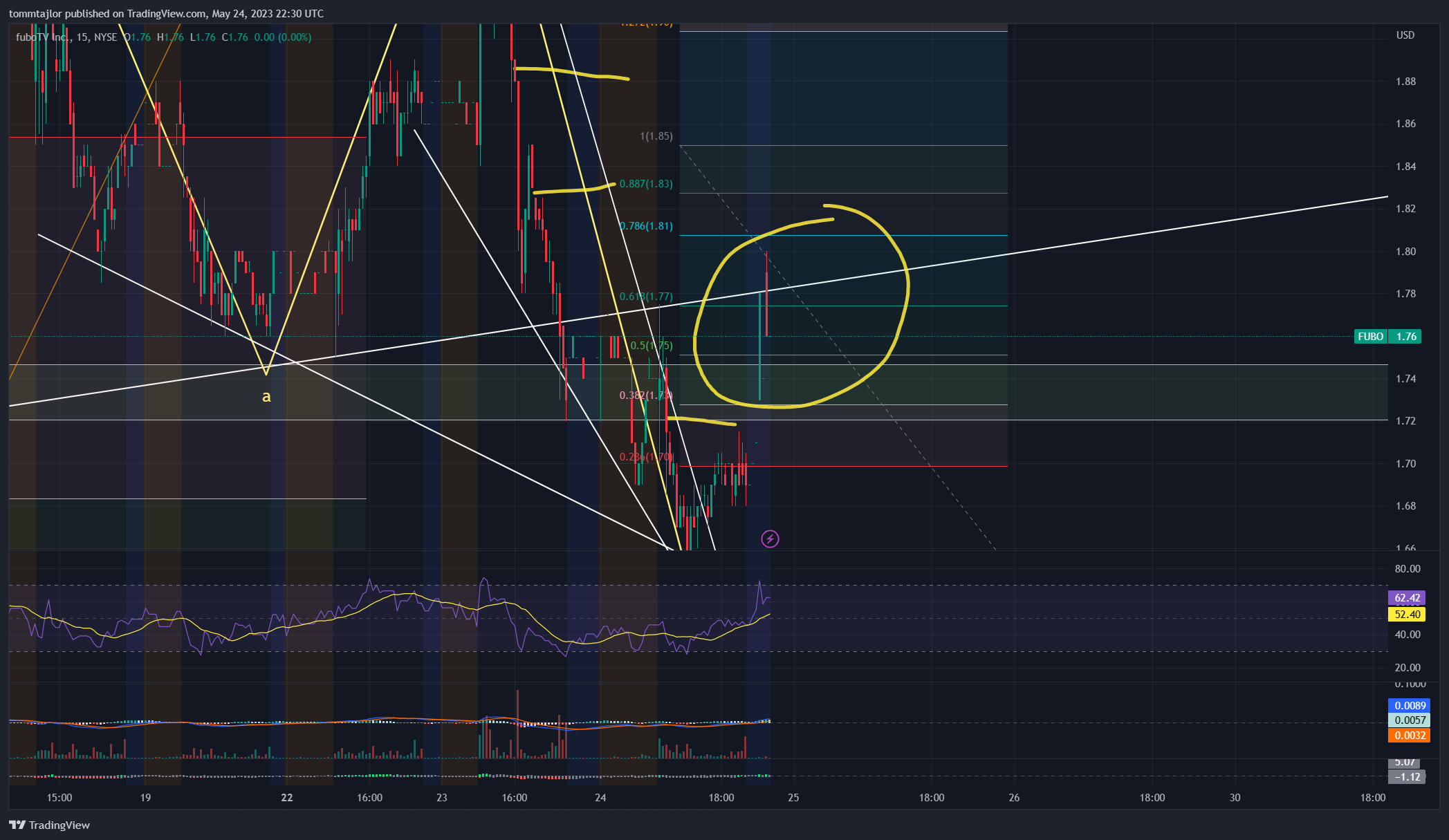Open the TradingView logo link
This screenshot has width=1449, height=840.
50,825
